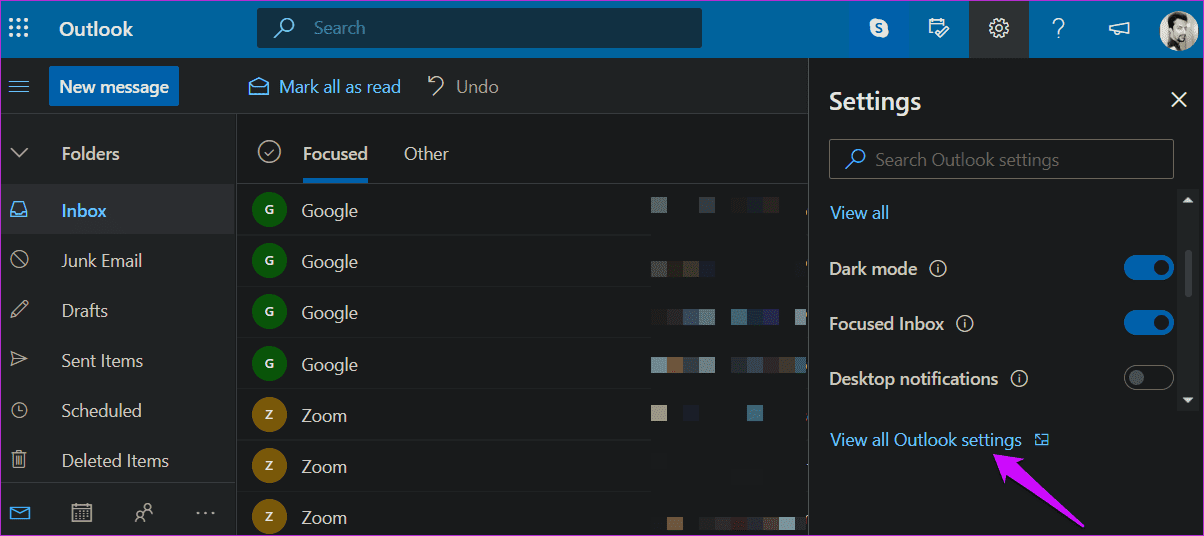The image size is (1204, 536).
Task: Click the main Search box
Action: tap(479, 28)
